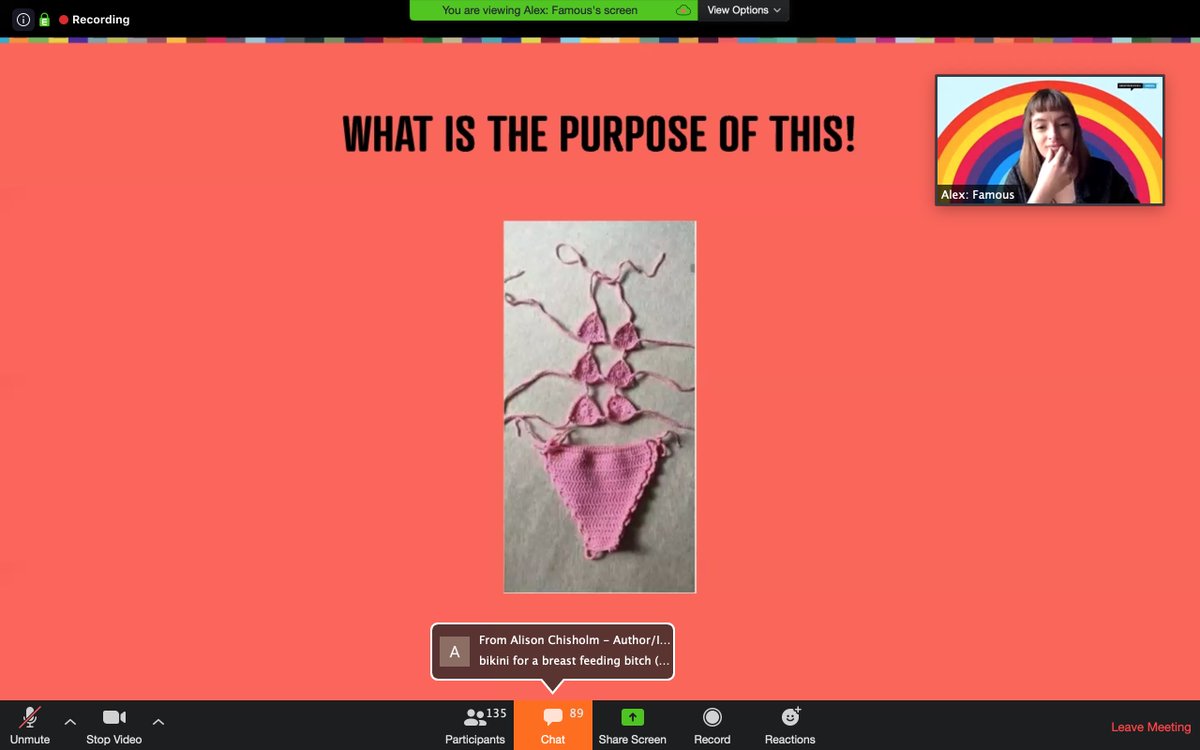The image size is (1200, 750).
Task: Open the chat message from Alison Chisholm
Action: (555, 651)
